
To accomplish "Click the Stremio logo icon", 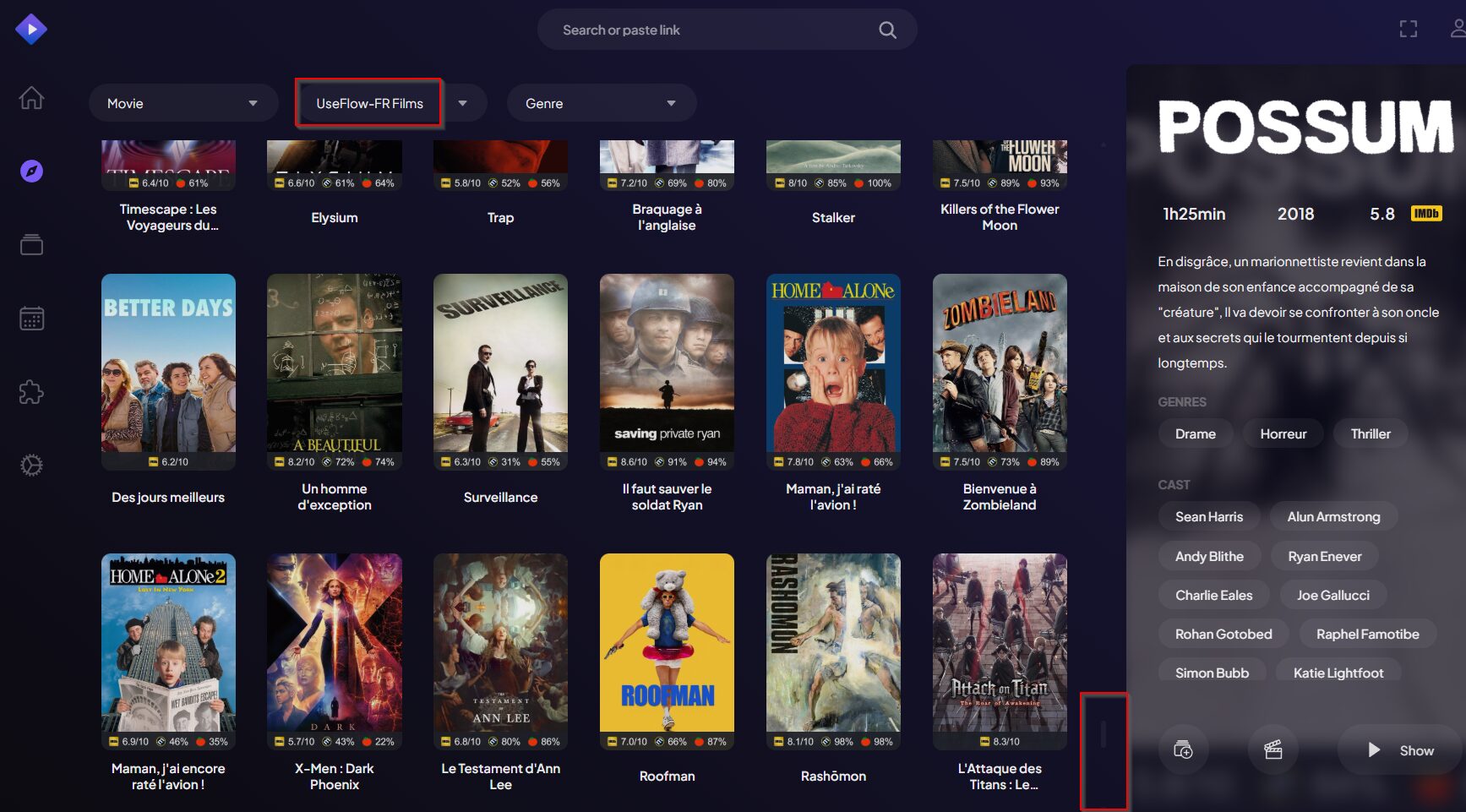I will (31, 30).
